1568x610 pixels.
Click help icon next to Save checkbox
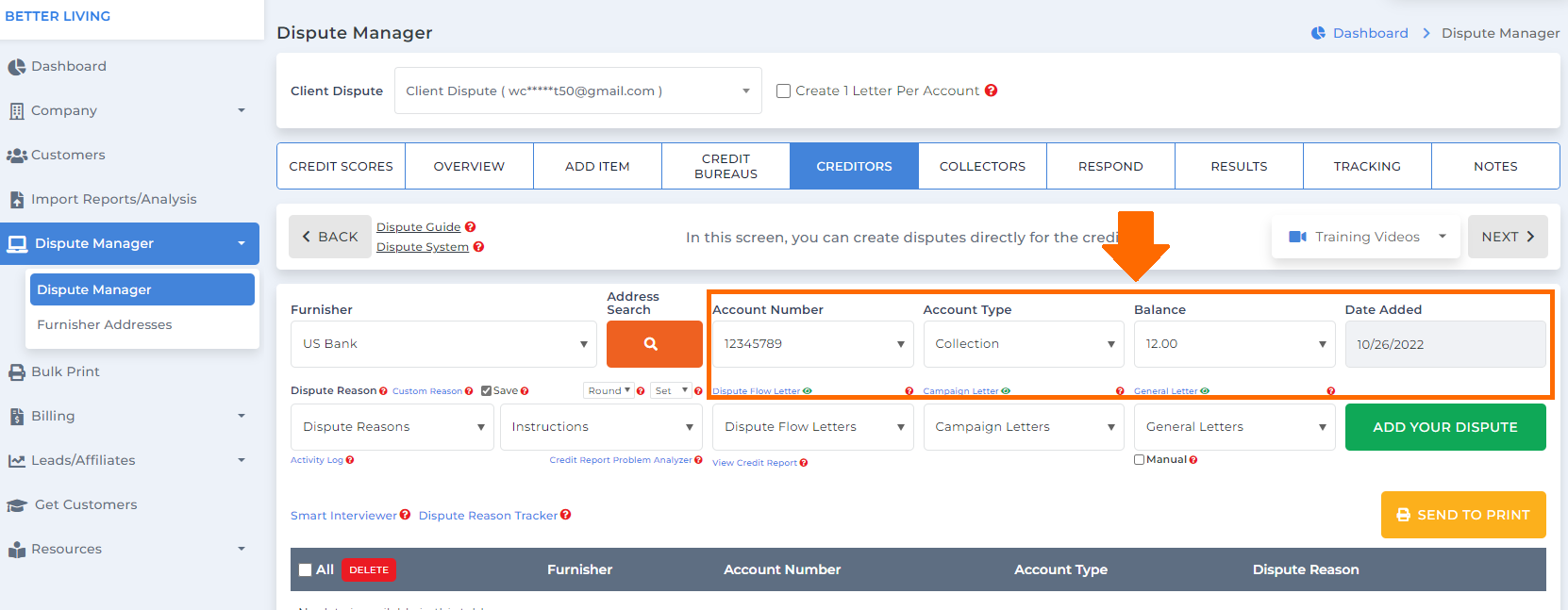525,391
